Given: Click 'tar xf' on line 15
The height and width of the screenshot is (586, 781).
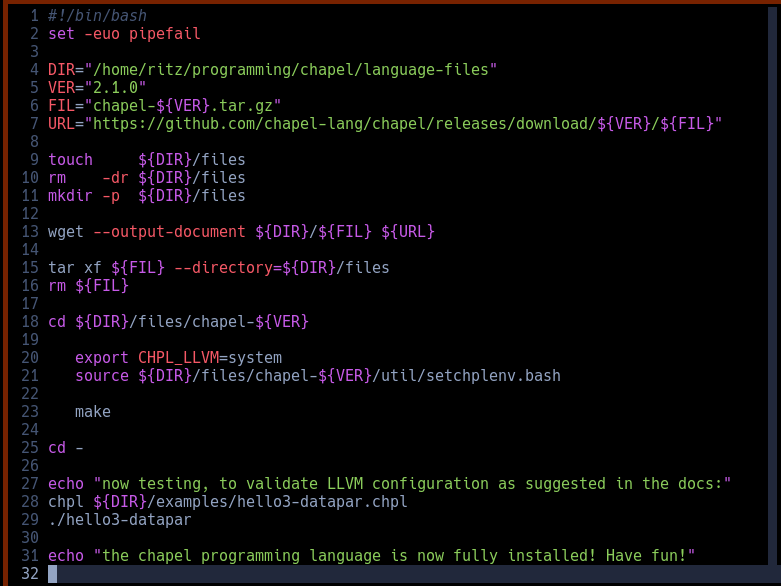Looking at the screenshot, I should (x=75, y=267).
